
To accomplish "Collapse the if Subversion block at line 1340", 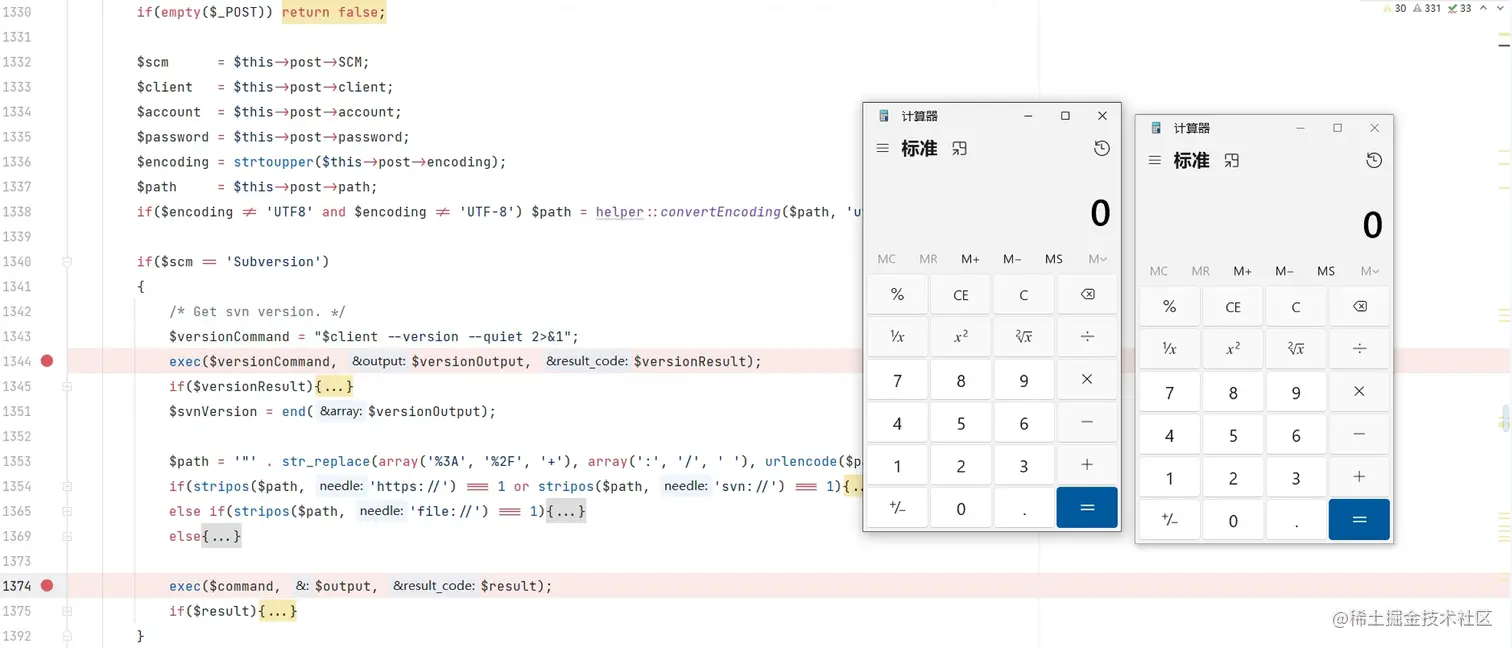I will tap(67, 262).
